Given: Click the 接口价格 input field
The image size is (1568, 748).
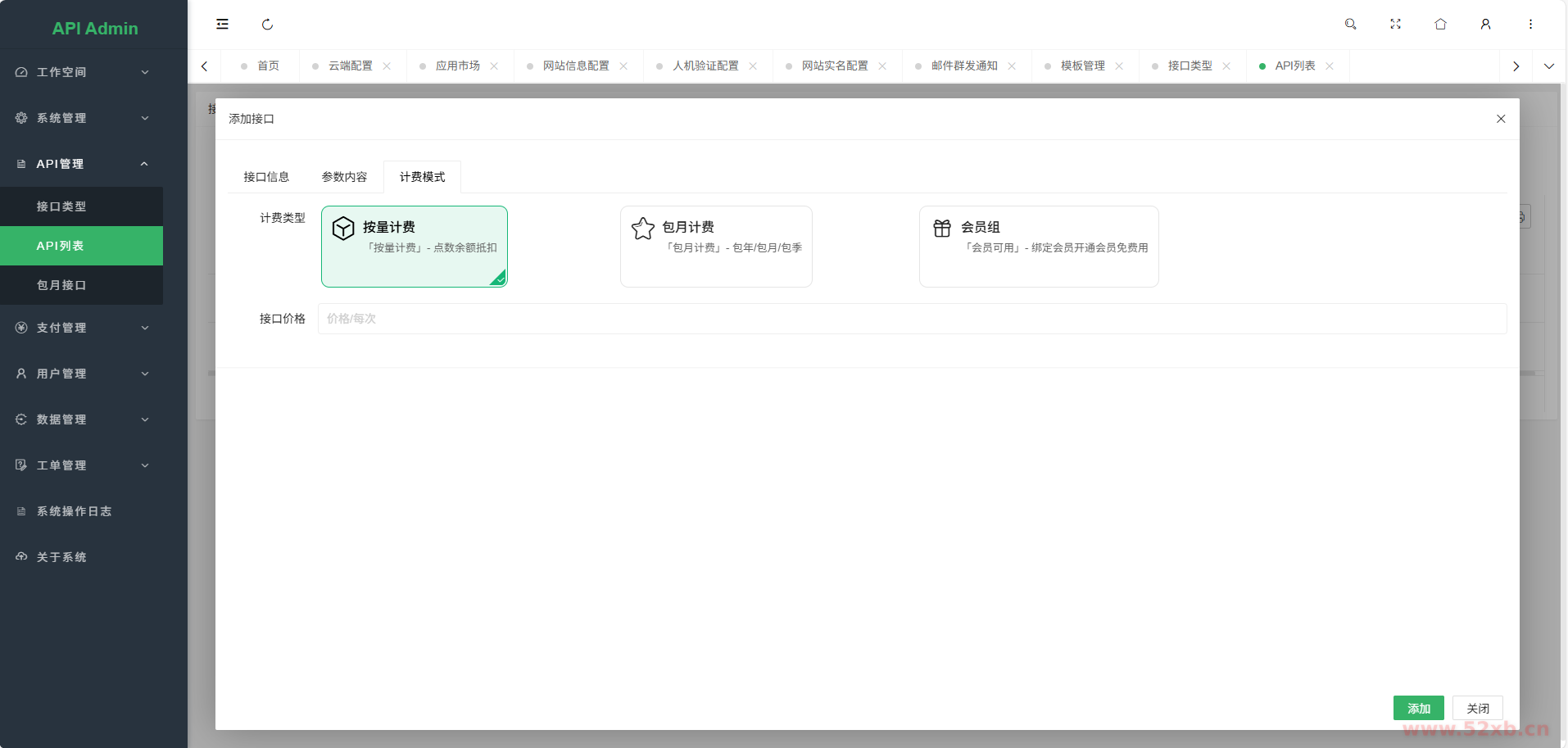Looking at the screenshot, I should click(911, 319).
